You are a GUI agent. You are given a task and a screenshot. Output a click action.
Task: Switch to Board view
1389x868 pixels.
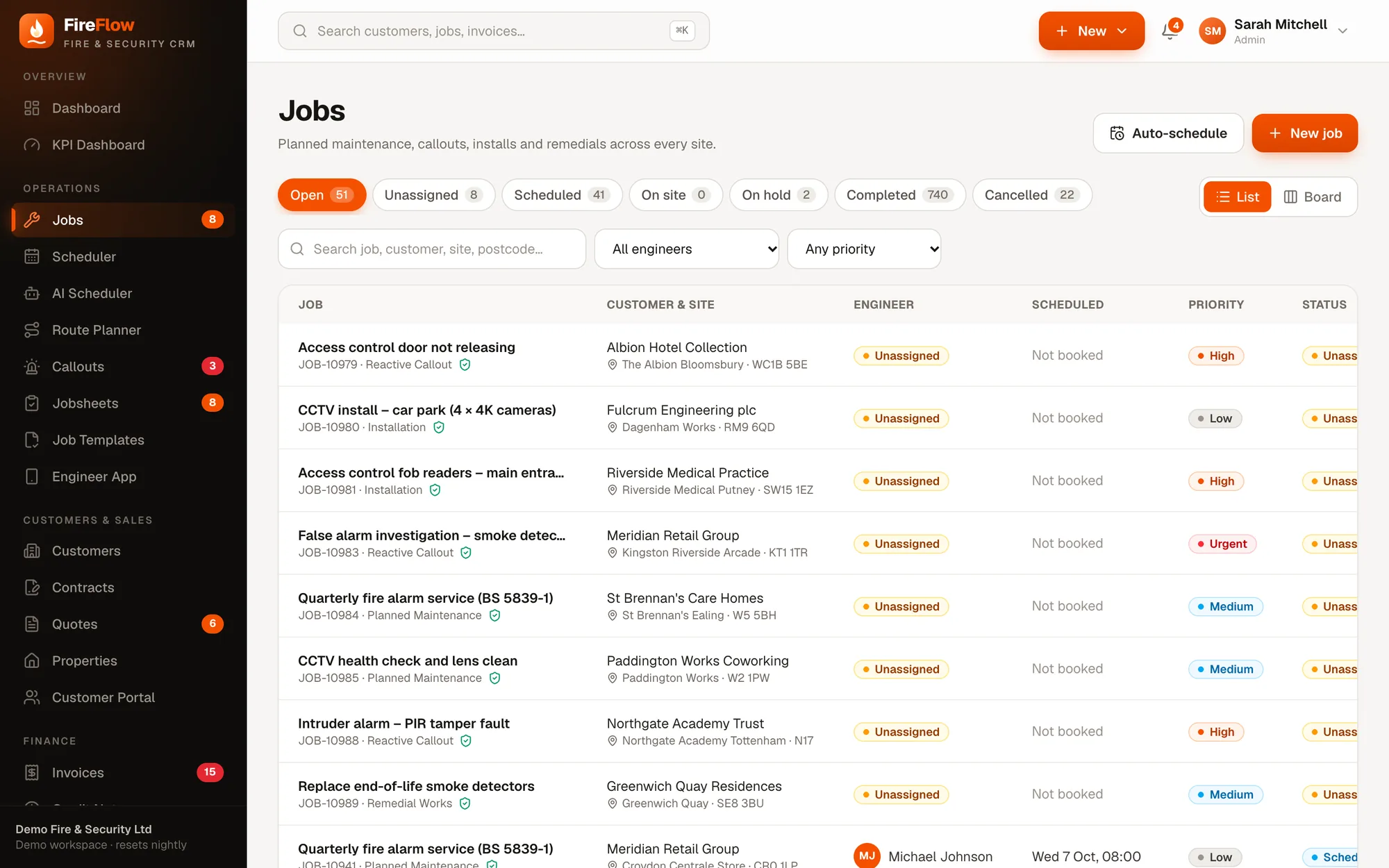1313,197
